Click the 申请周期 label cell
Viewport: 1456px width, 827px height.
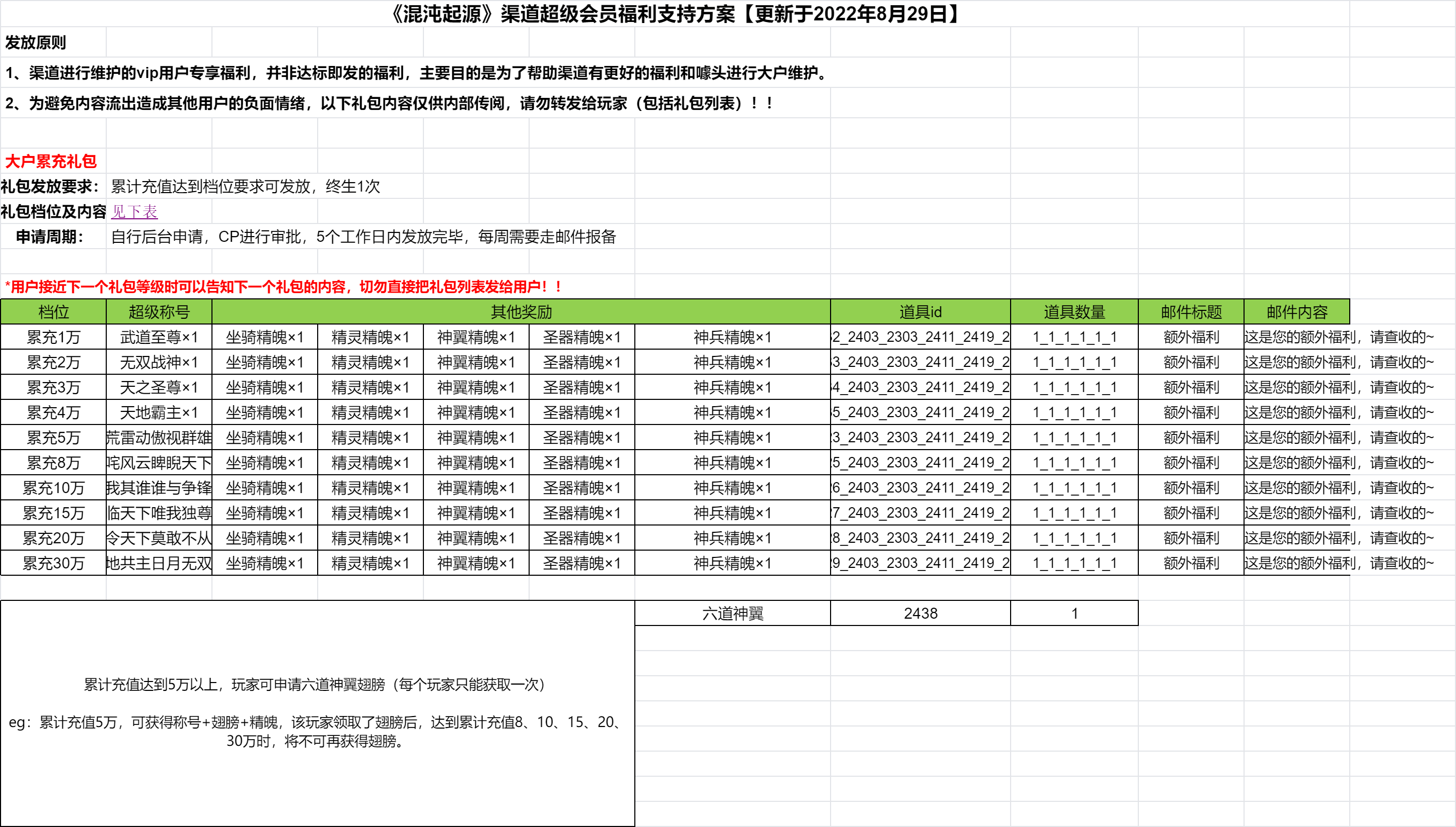click(53, 237)
